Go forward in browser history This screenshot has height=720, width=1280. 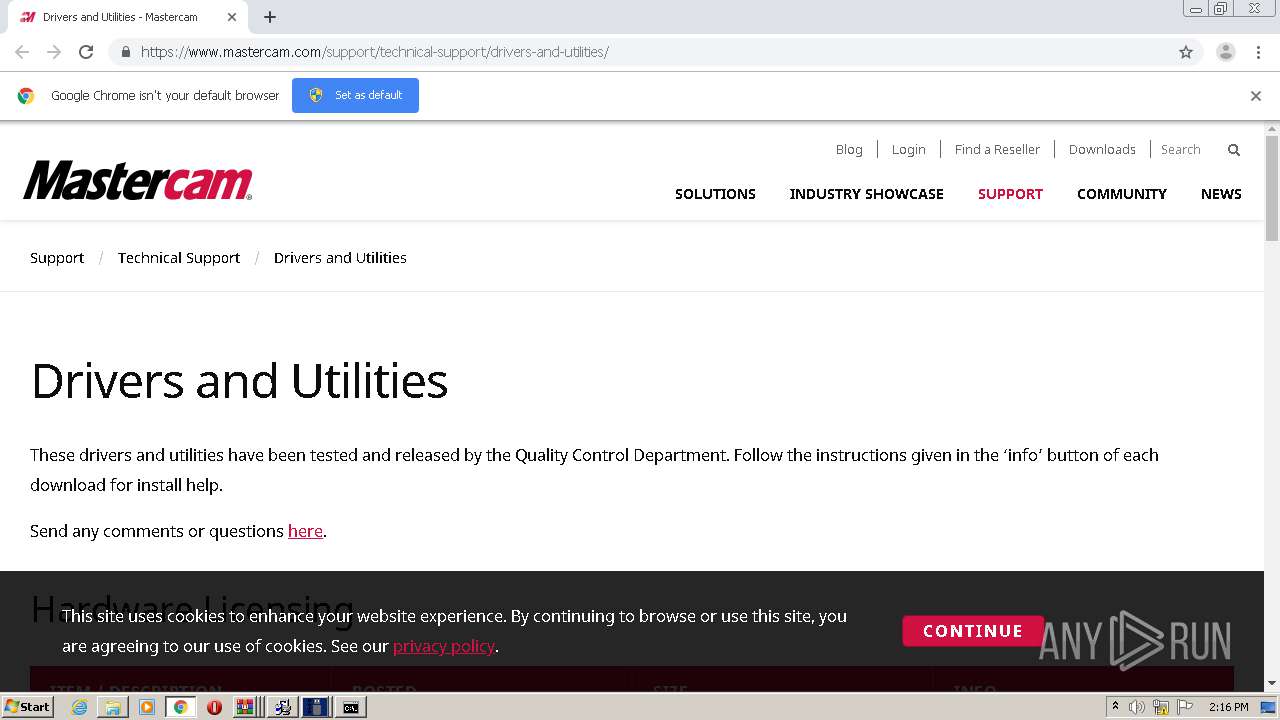coord(54,52)
